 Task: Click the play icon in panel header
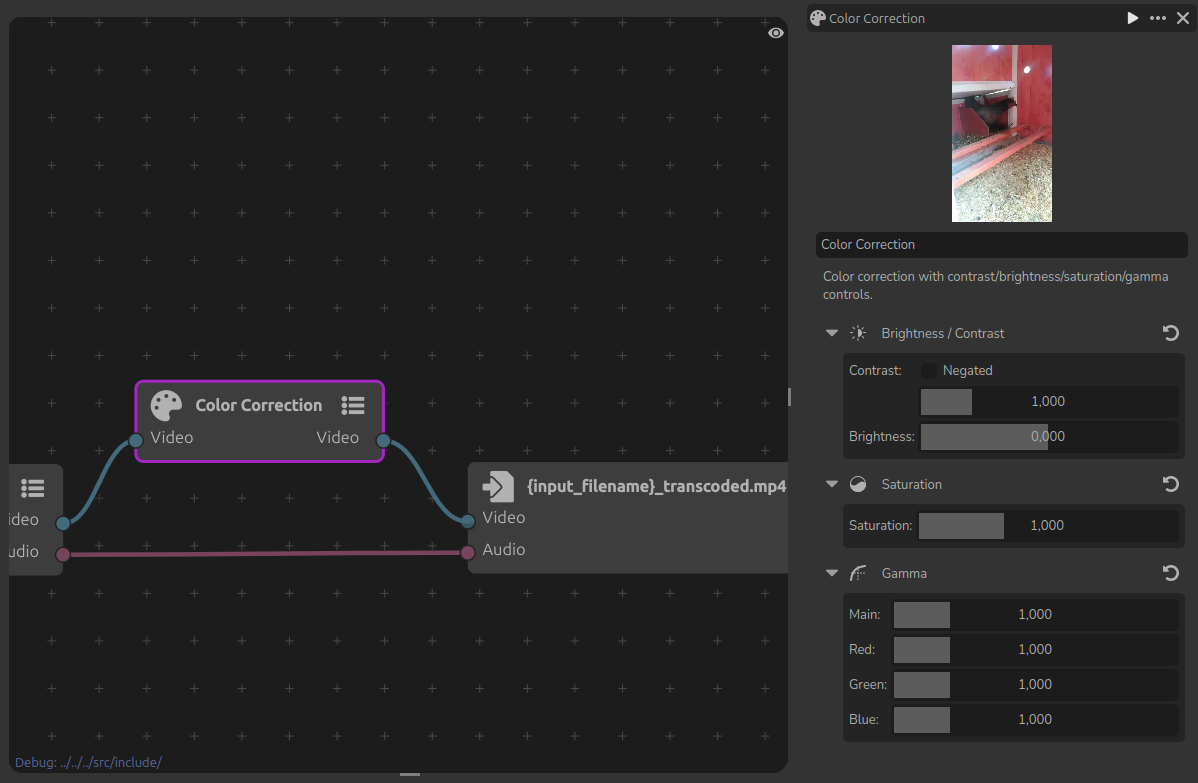1132,18
